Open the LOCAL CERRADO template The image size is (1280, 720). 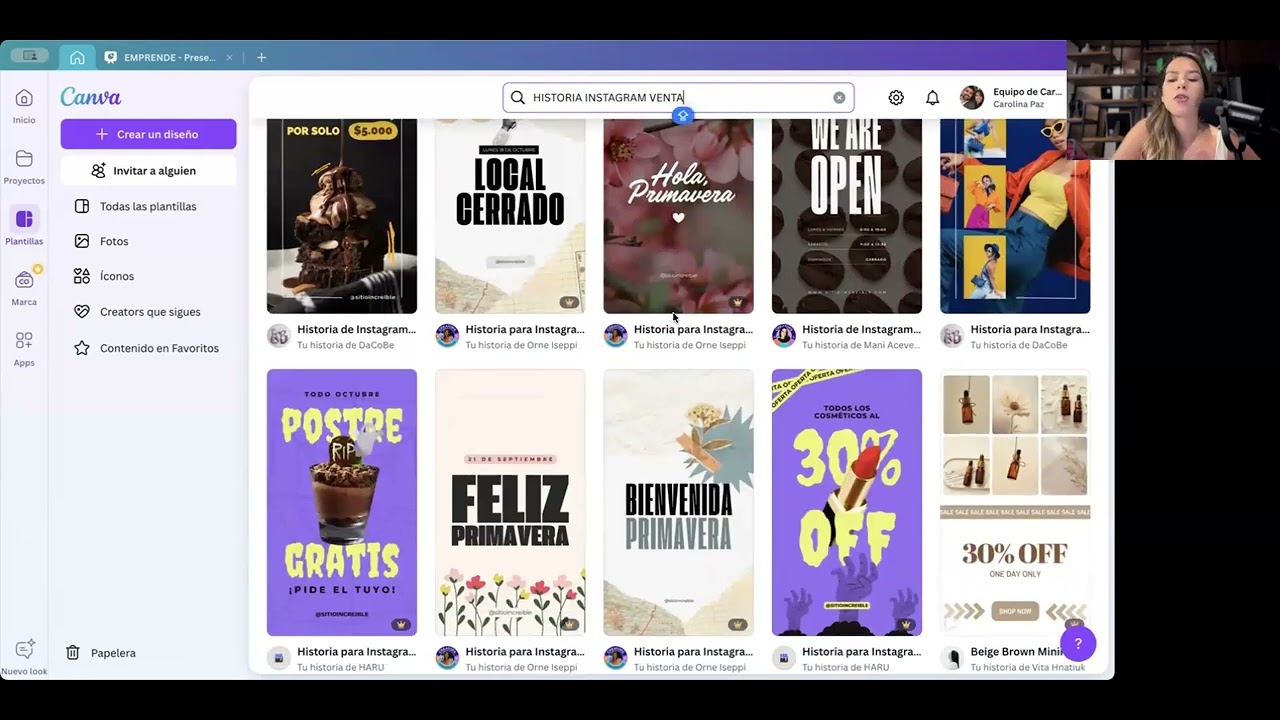tap(510, 216)
